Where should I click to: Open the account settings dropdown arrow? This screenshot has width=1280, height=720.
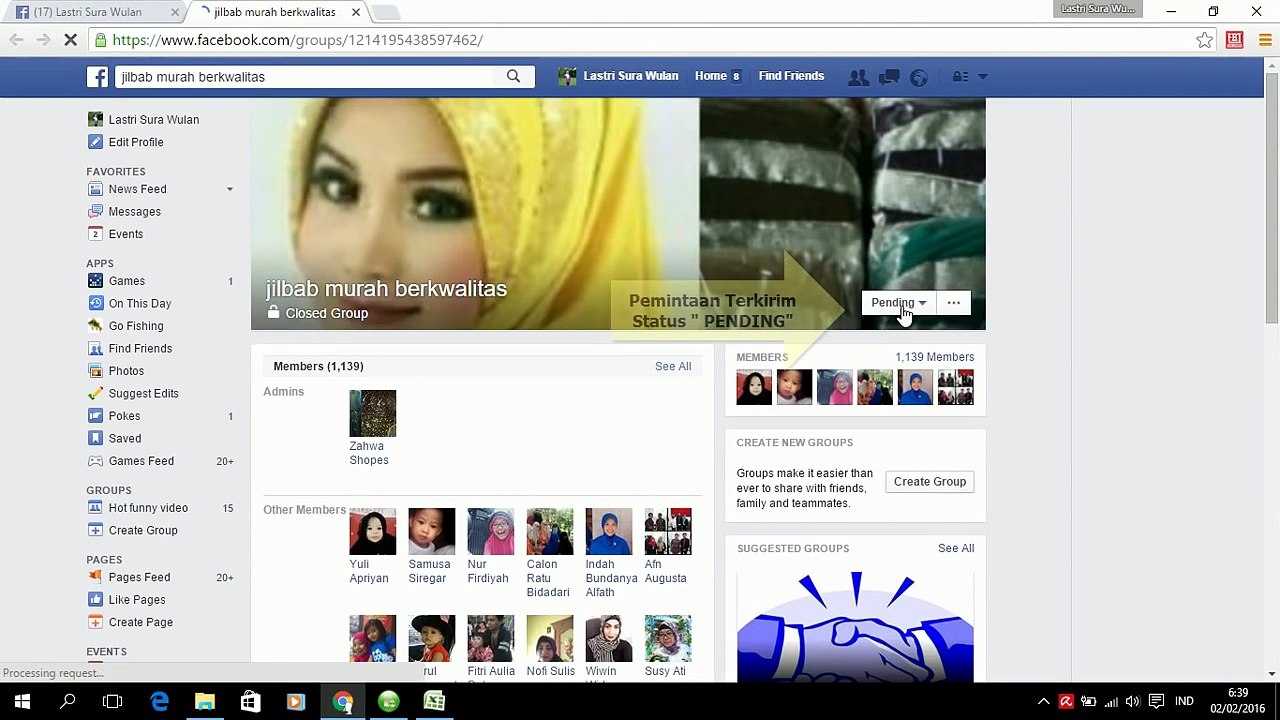click(982, 77)
